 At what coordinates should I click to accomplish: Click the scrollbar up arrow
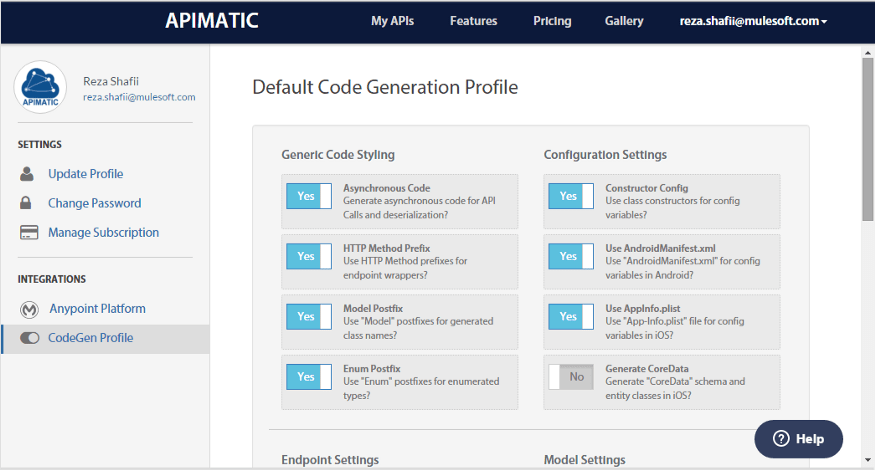point(868,53)
